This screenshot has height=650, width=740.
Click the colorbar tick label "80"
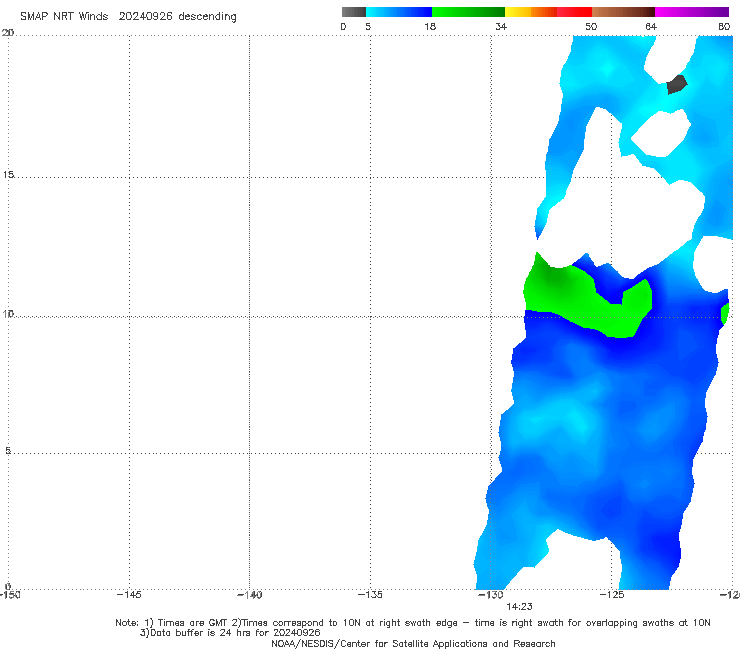pyautogui.click(x=724, y=27)
